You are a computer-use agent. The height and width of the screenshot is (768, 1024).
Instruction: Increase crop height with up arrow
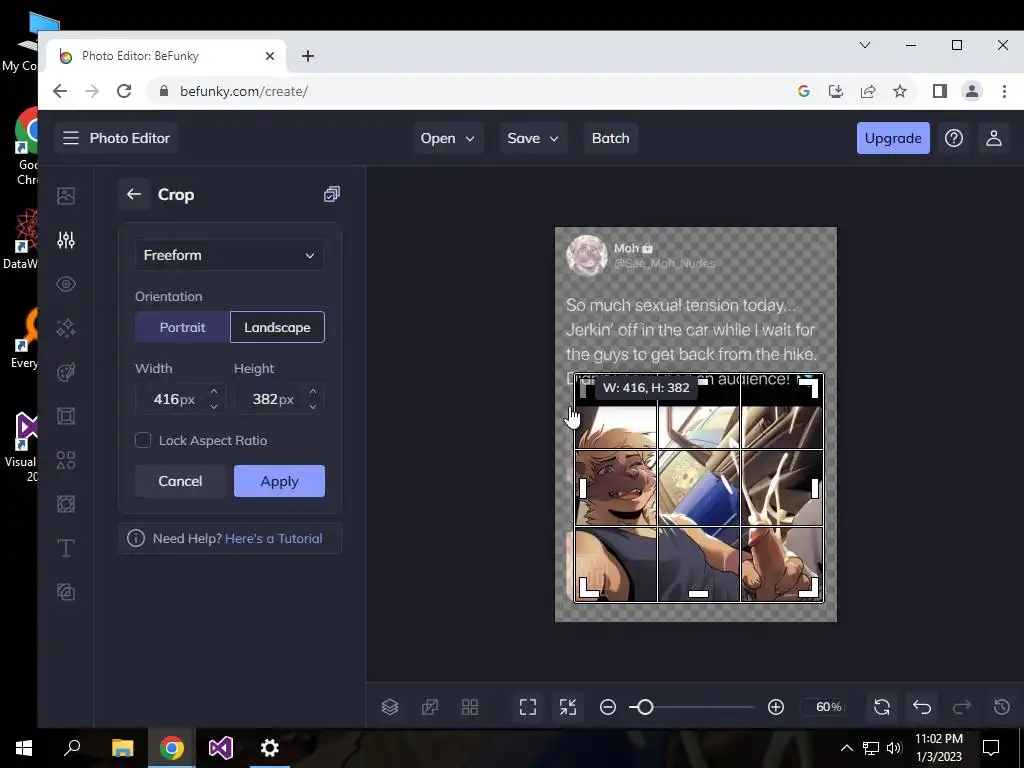click(313, 391)
